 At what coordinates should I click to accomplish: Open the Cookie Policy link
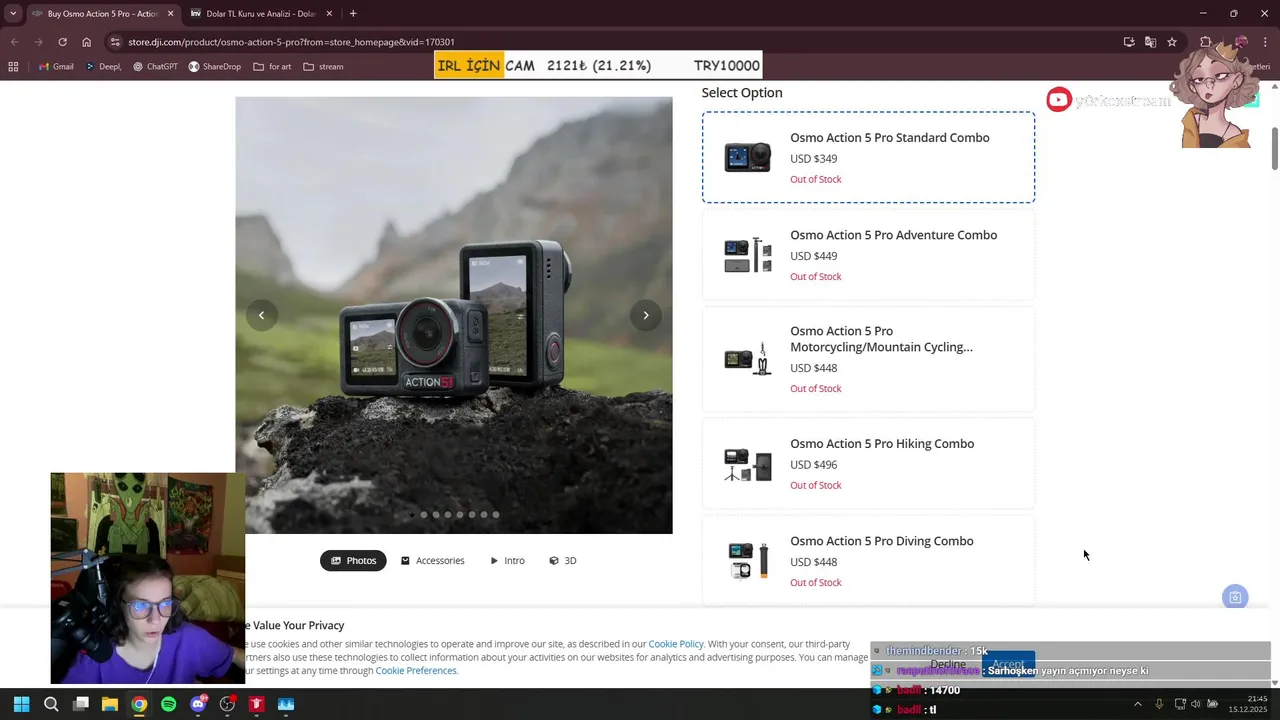click(676, 644)
